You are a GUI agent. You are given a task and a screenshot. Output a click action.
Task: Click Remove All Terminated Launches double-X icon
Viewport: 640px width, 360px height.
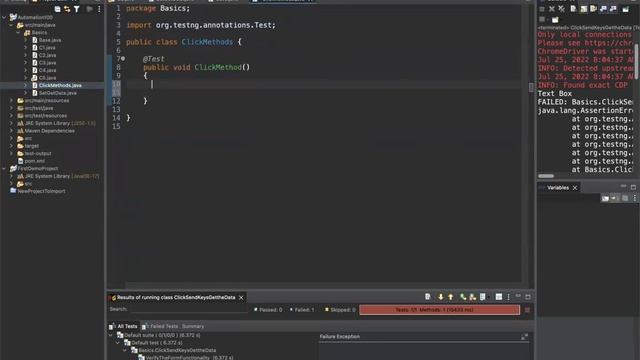coord(562,9)
